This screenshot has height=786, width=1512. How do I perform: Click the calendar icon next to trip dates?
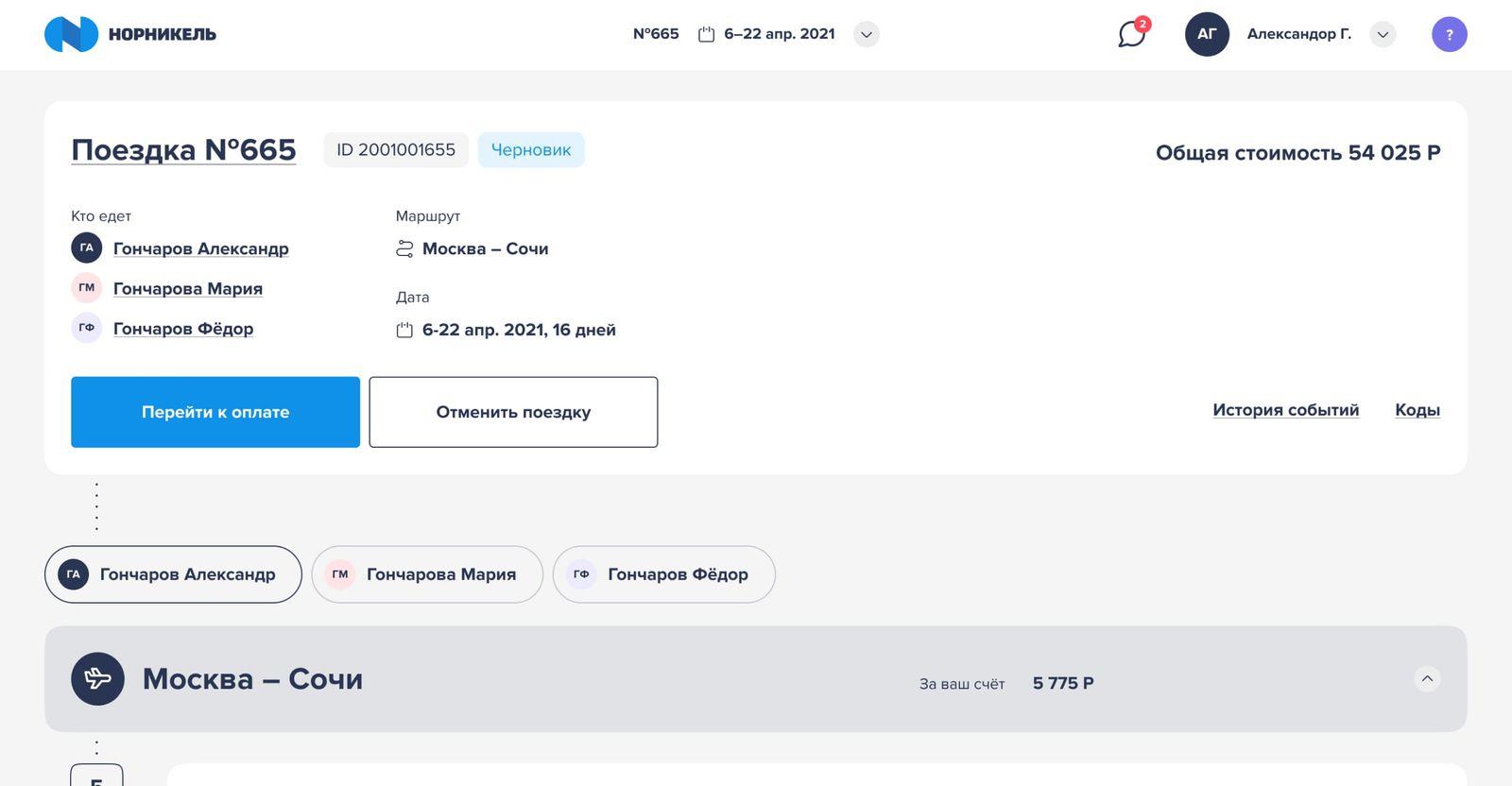pos(404,330)
